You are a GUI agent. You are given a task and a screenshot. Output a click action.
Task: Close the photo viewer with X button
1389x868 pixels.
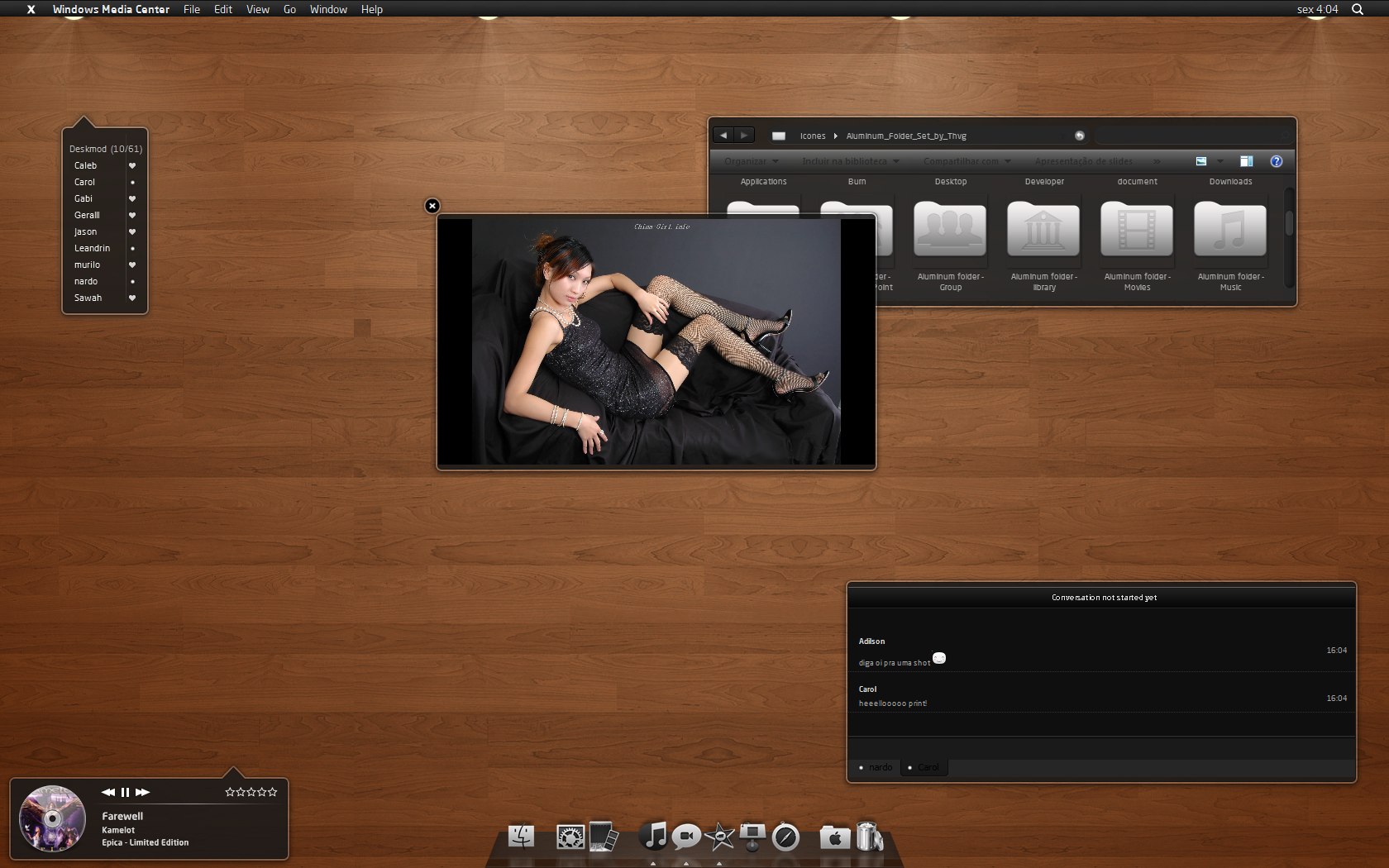pyautogui.click(x=432, y=206)
